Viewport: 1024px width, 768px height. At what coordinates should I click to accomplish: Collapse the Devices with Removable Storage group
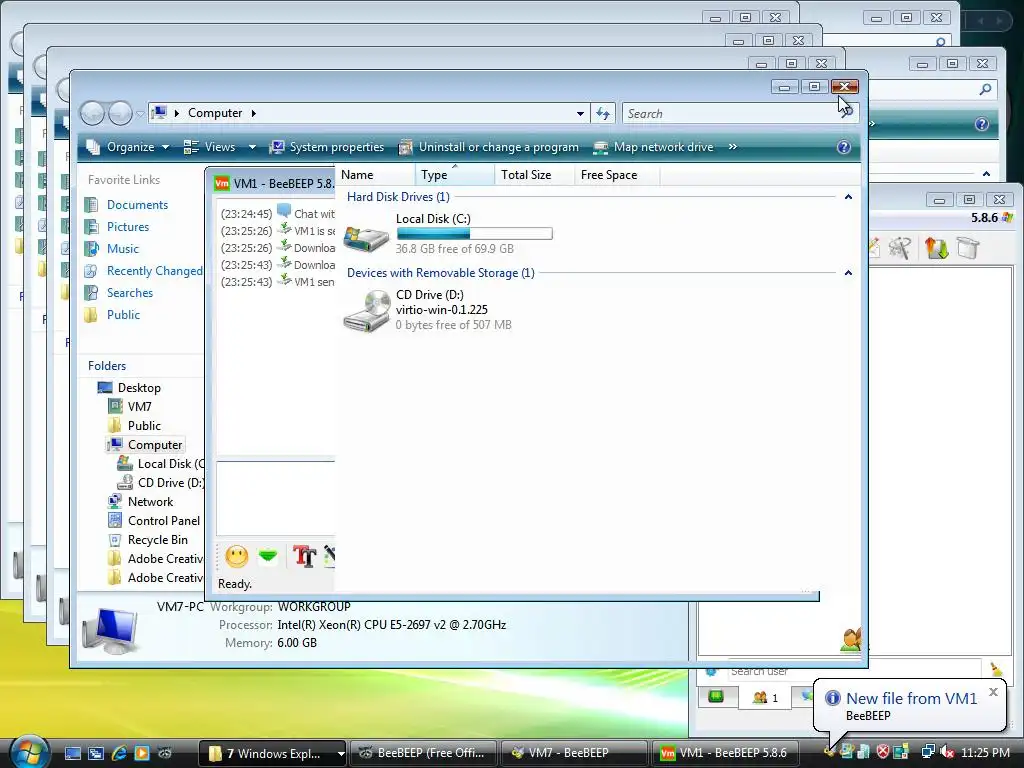848,272
